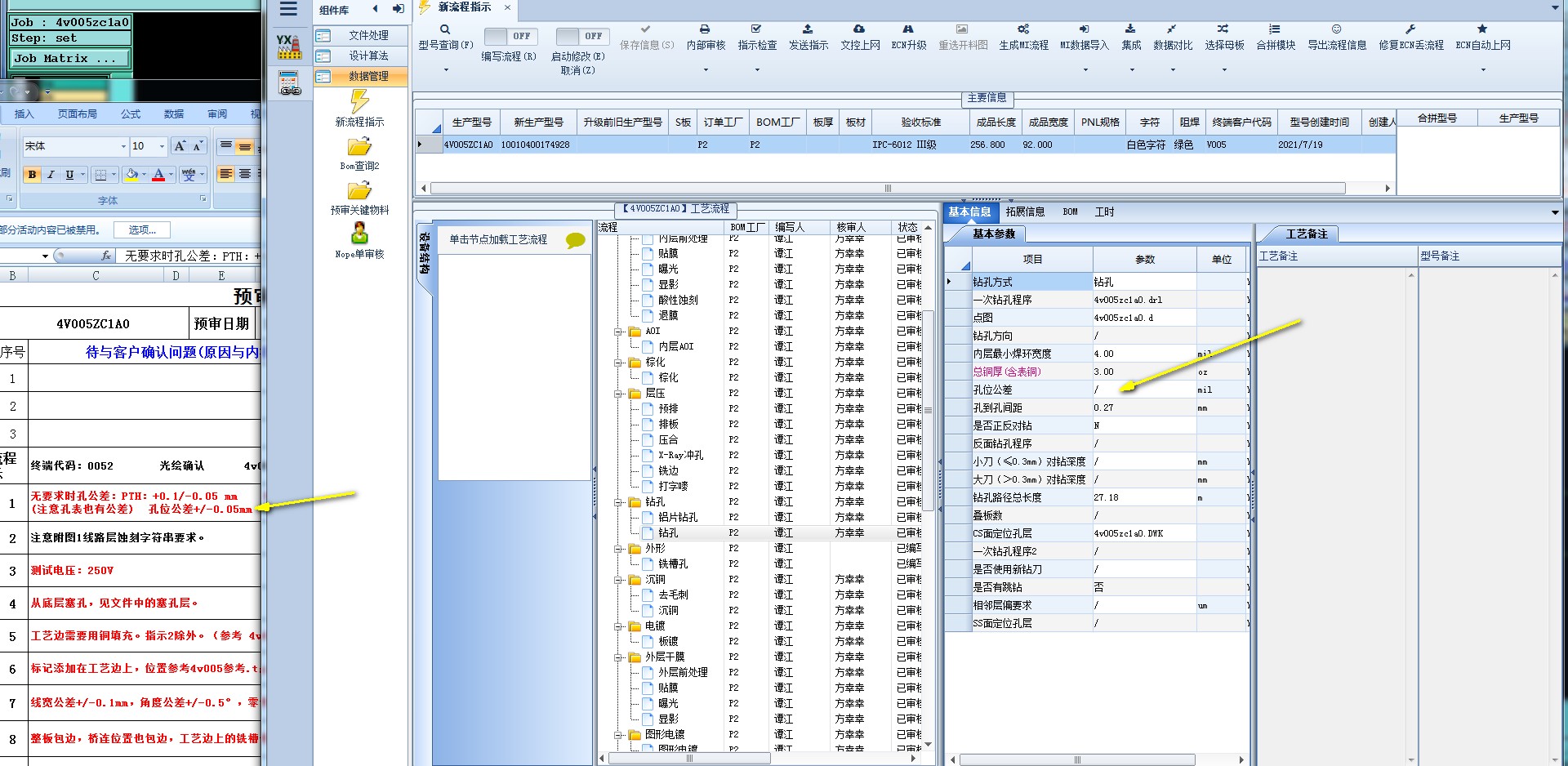Collapse the 棕化 tree folder

tap(618, 363)
